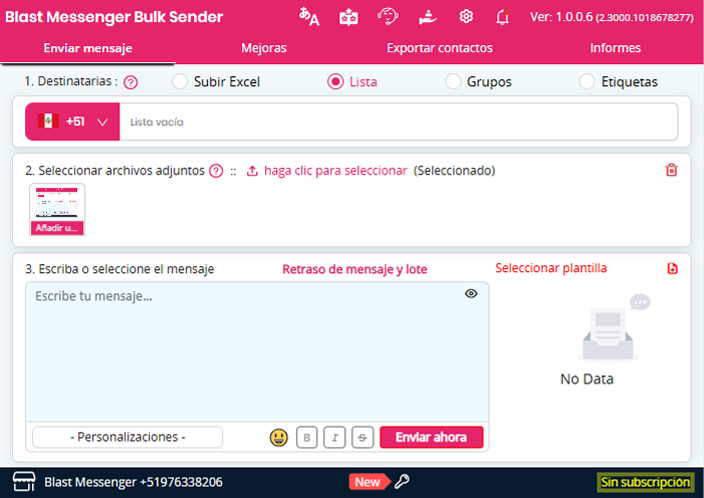
Task: Click the hand service icon in header
Action: pyautogui.click(x=427, y=18)
